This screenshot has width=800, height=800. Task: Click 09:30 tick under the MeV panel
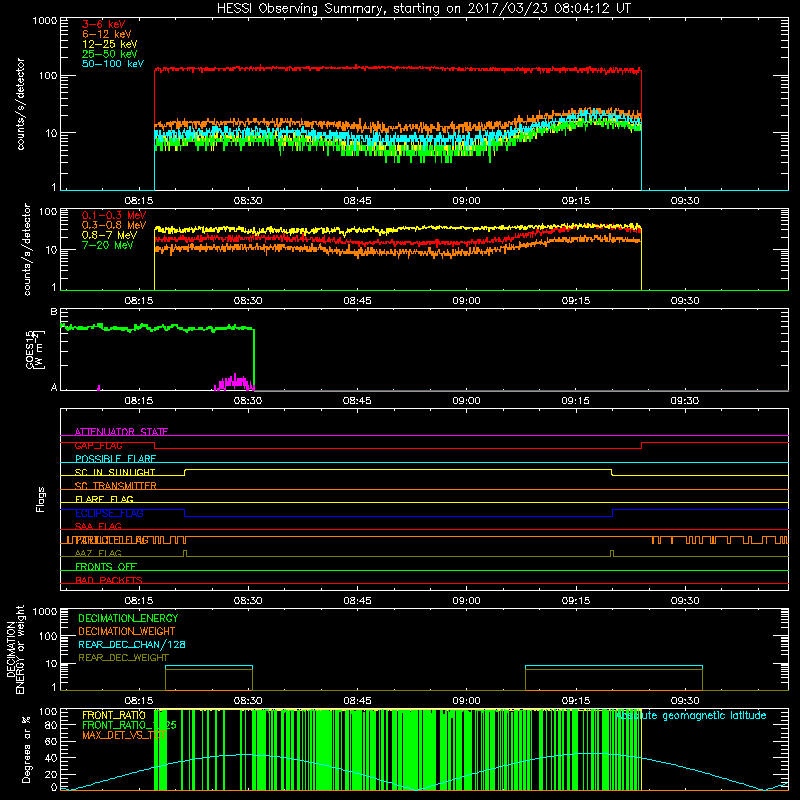tap(685, 301)
